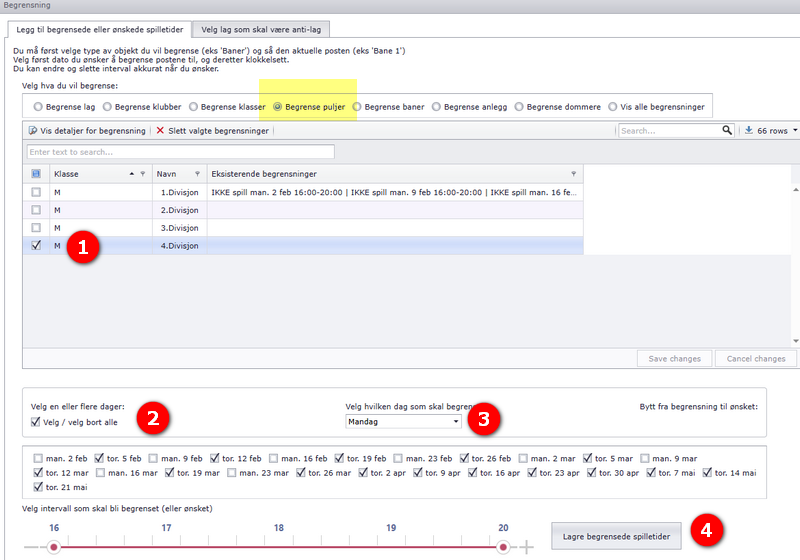The width and height of the screenshot is (800, 560).
Task: Click the magnifier search icon
Action: [727, 131]
